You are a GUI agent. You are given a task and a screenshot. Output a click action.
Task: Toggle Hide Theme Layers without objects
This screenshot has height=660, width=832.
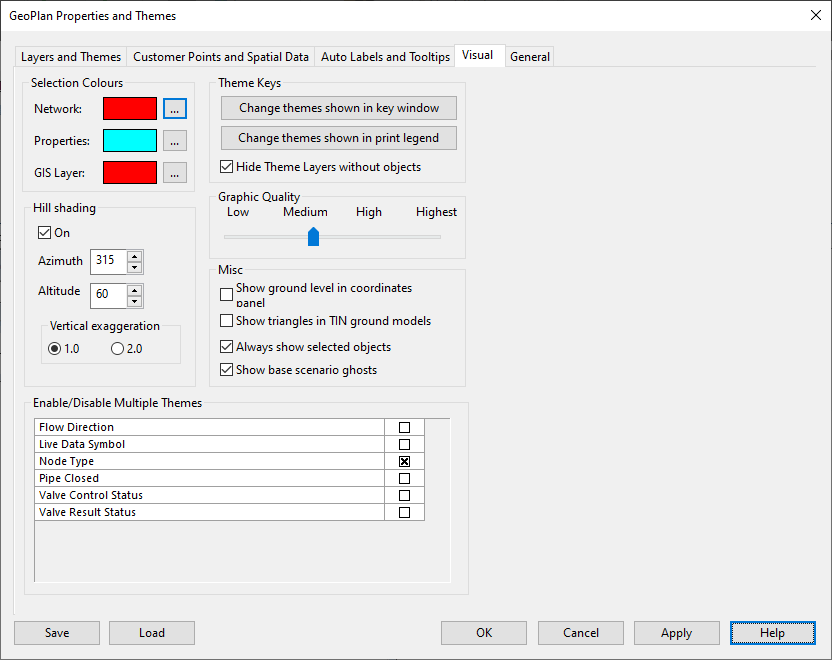click(320, 167)
